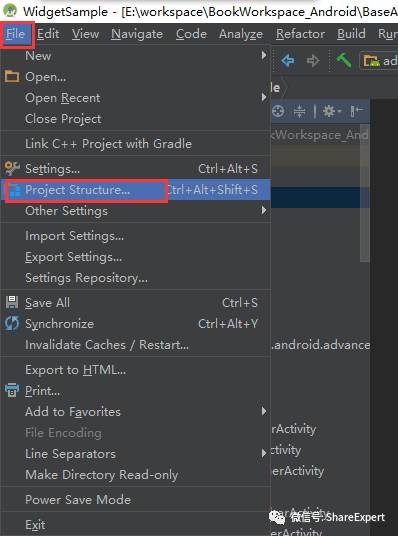Click the collapse all icon in project panel
This screenshot has width=398, height=536.
point(300,111)
